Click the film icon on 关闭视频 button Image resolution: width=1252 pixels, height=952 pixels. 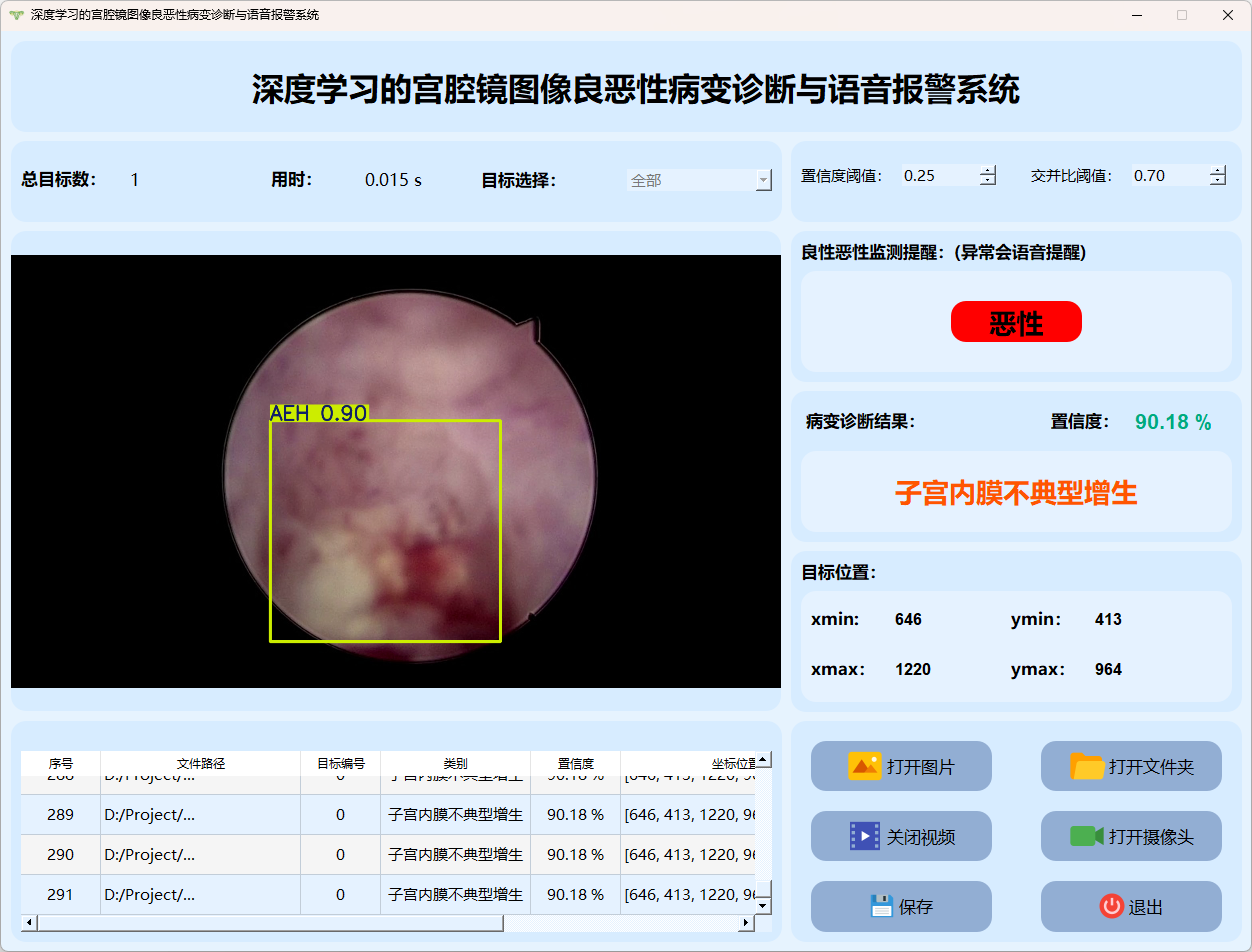[864, 836]
